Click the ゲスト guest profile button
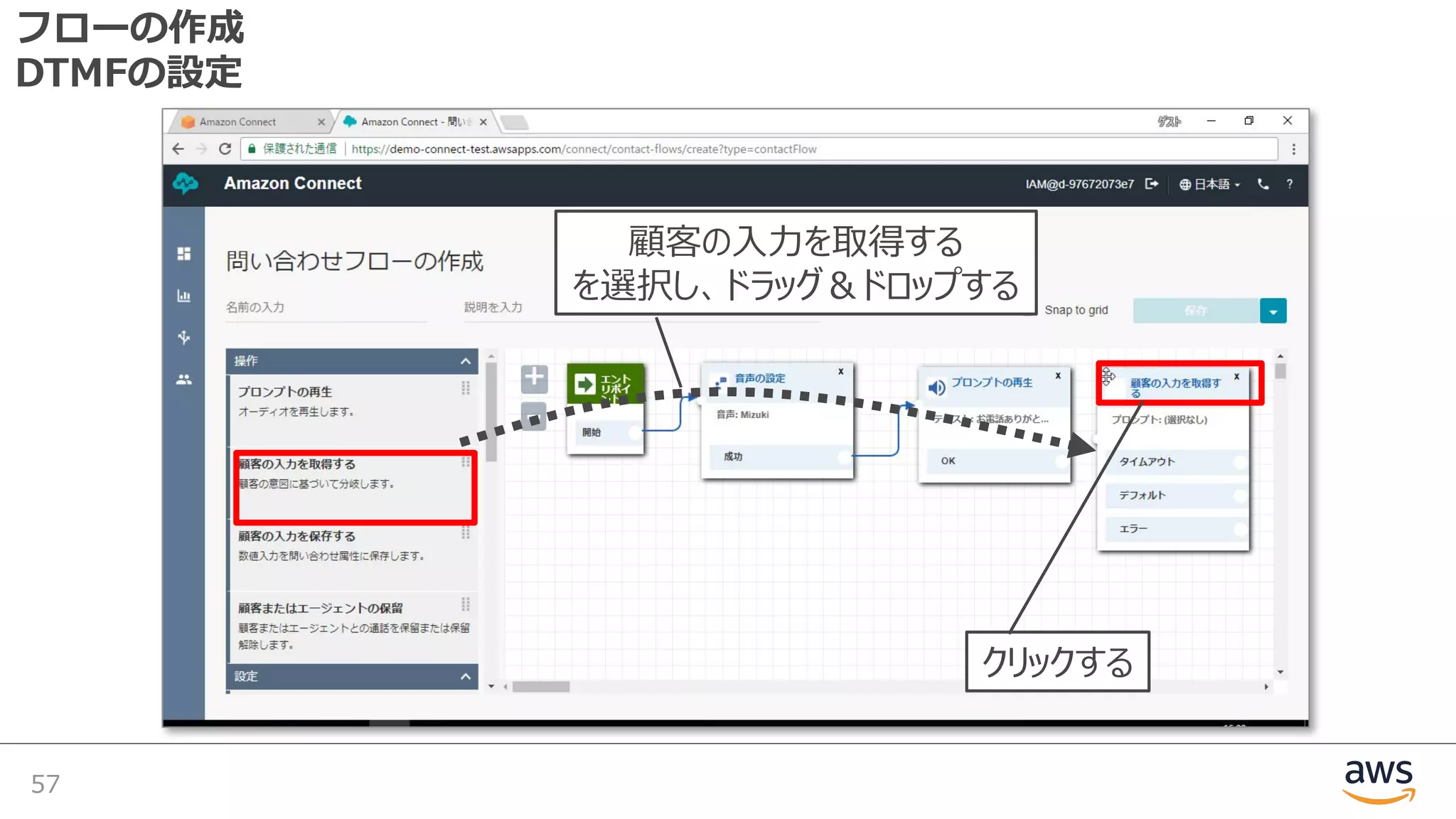Image resolution: width=1456 pixels, height=819 pixels. (x=1169, y=122)
